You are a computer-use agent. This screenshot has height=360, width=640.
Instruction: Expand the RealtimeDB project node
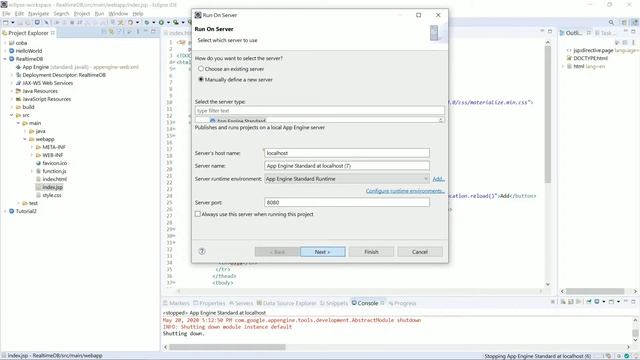click(5, 59)
